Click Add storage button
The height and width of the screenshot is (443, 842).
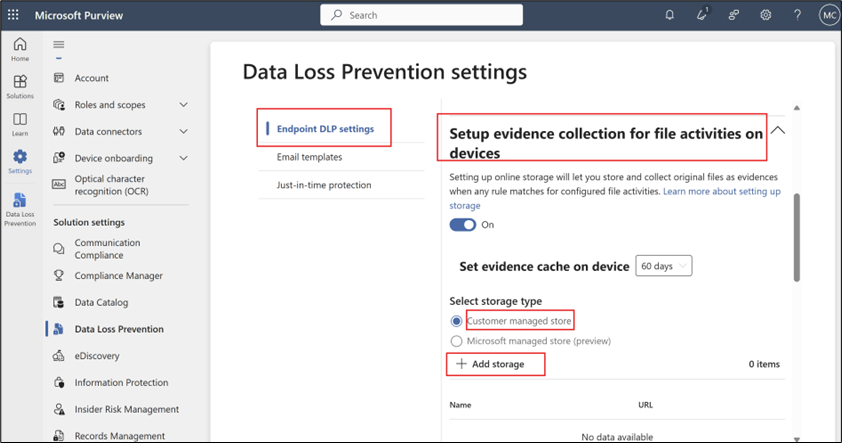coord(490,364)
